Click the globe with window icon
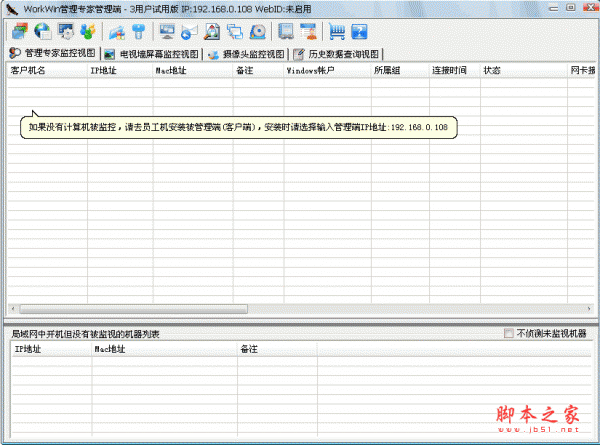 coord(42,31)
